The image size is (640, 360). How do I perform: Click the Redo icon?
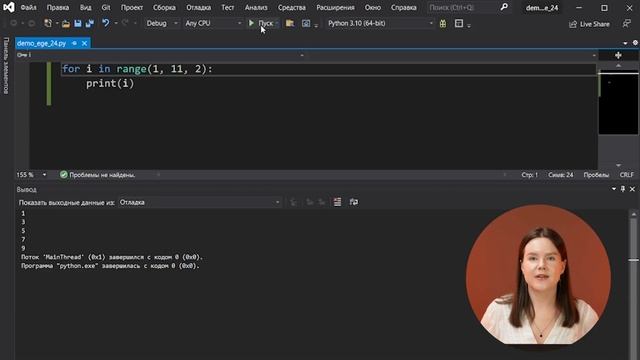125,23
